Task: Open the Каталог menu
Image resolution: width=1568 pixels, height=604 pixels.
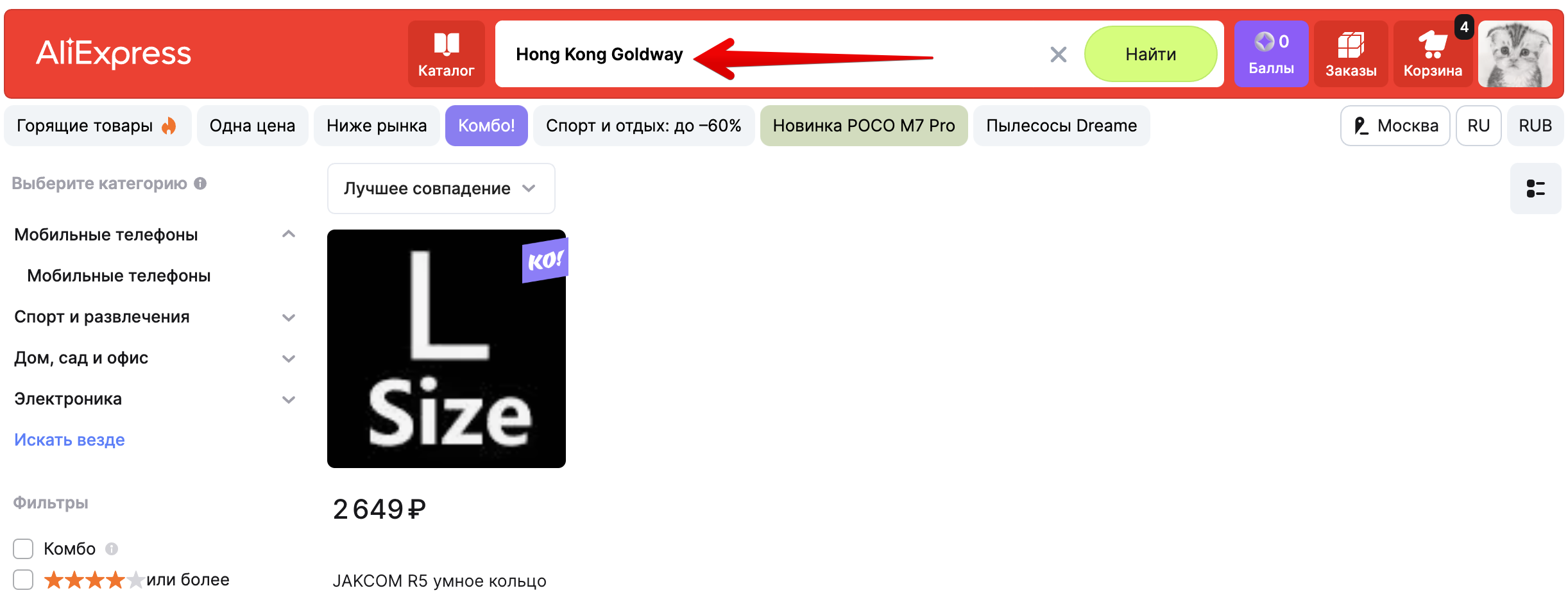Action: [447, 54]
